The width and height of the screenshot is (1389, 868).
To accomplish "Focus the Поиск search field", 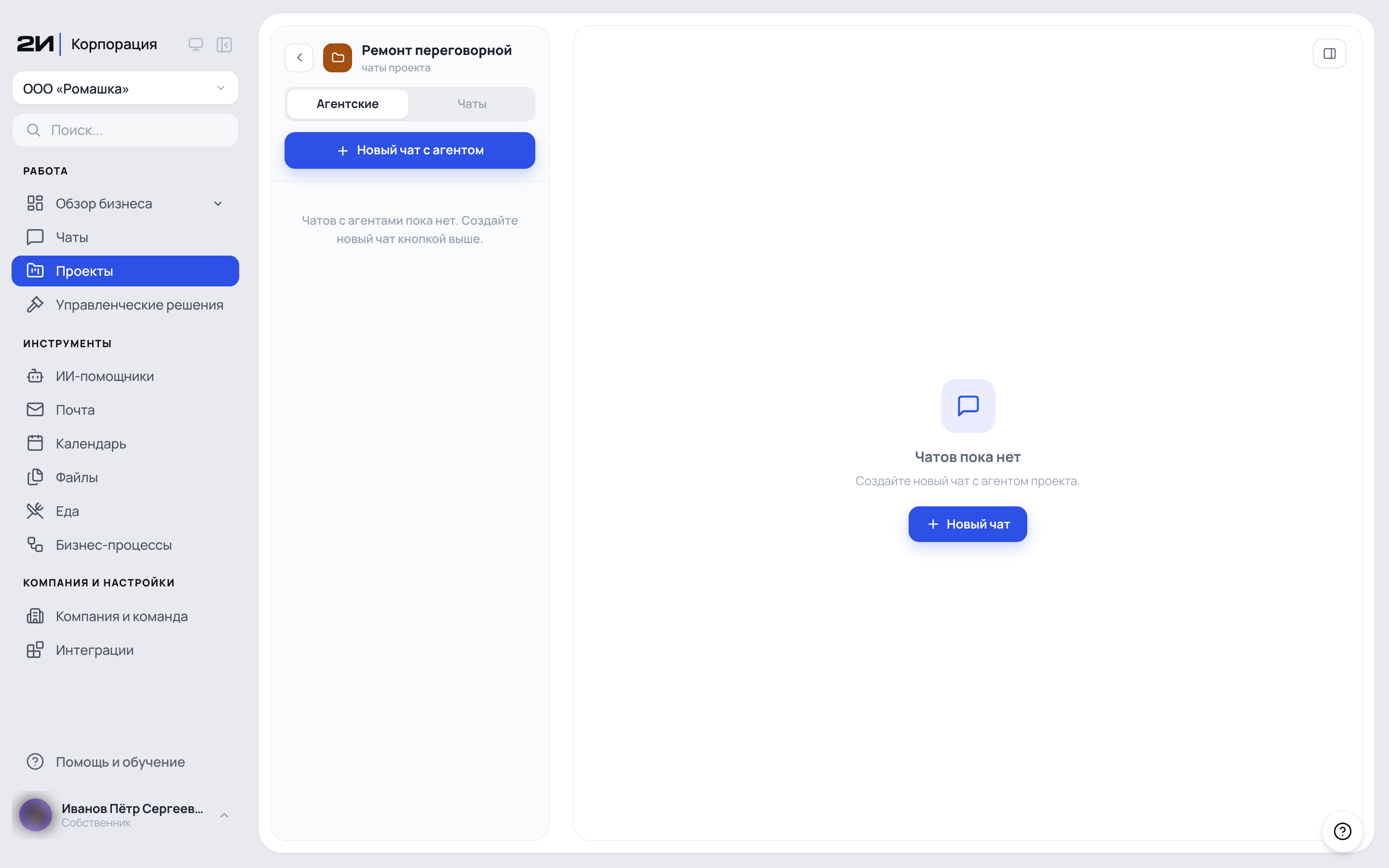I will [125, 130].
